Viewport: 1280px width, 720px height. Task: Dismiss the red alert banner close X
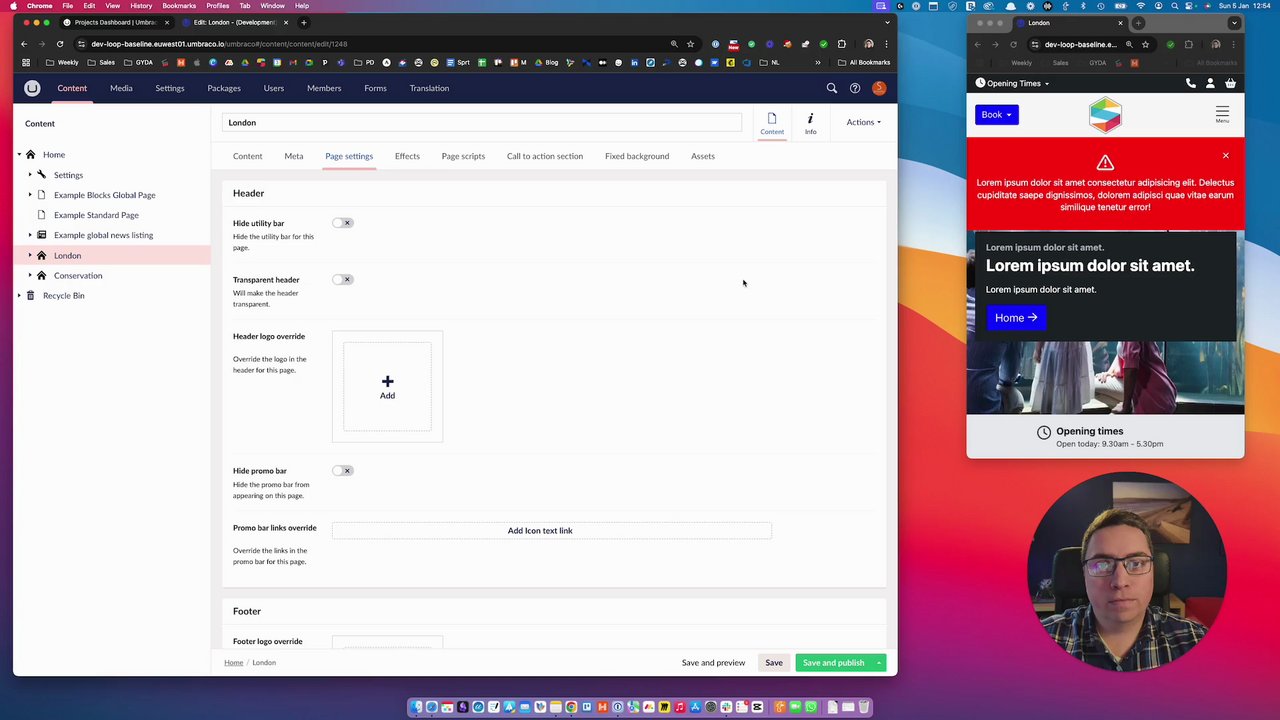tap(1225, 156)
